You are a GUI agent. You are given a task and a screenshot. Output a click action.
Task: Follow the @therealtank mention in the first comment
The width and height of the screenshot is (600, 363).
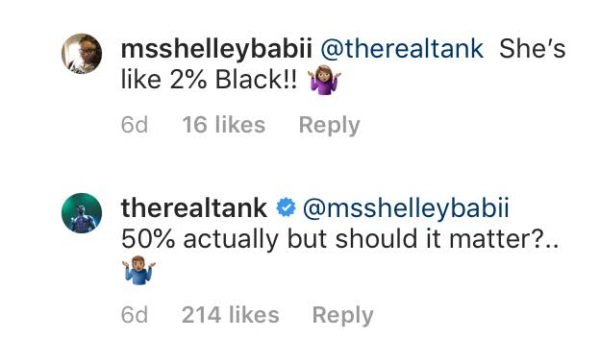[x=401, y=50]
